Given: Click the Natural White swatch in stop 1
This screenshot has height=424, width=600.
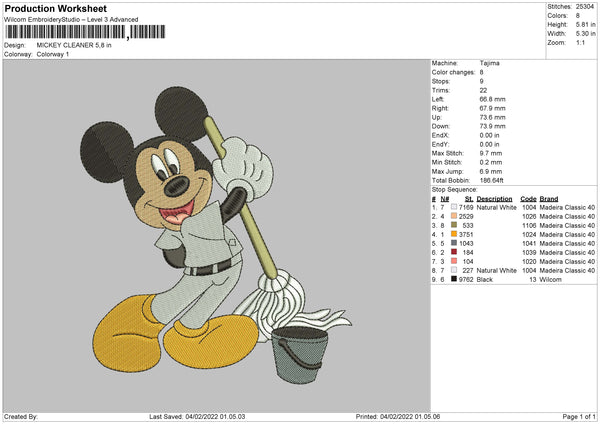Looking at the screenshot, I should (454, 207).
